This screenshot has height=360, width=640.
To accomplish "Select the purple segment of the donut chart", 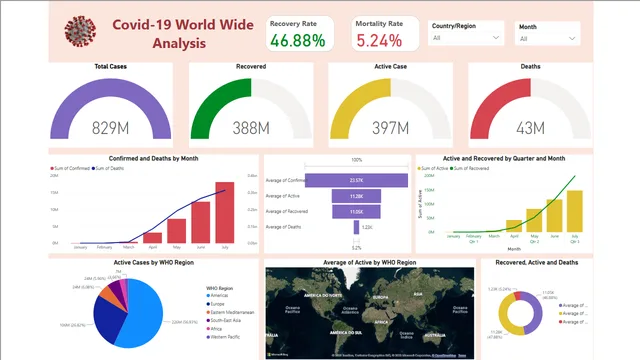I will coord(536,313).
